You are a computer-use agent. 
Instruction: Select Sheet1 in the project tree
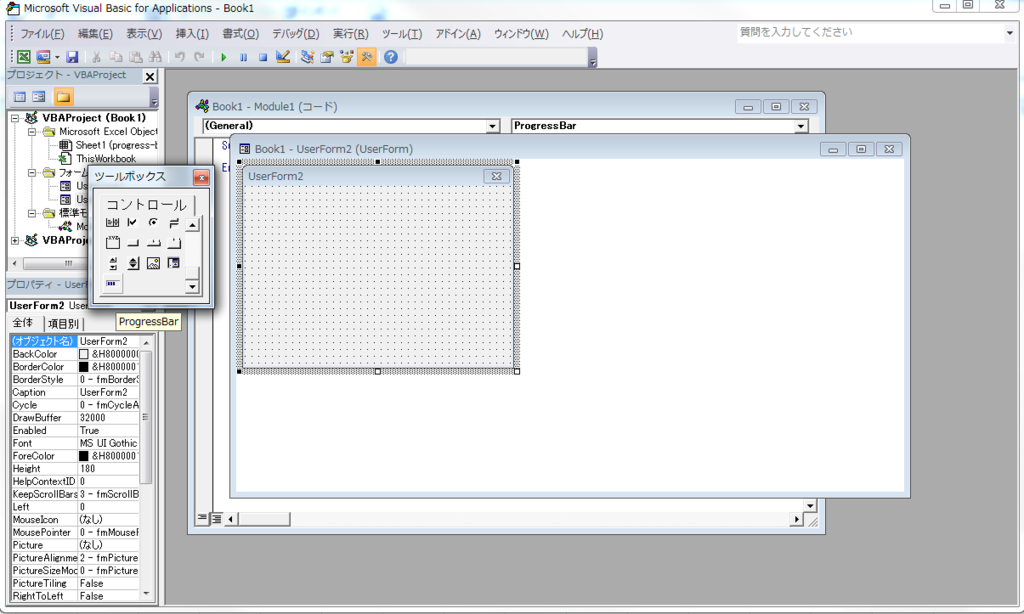tap(108, 145)
